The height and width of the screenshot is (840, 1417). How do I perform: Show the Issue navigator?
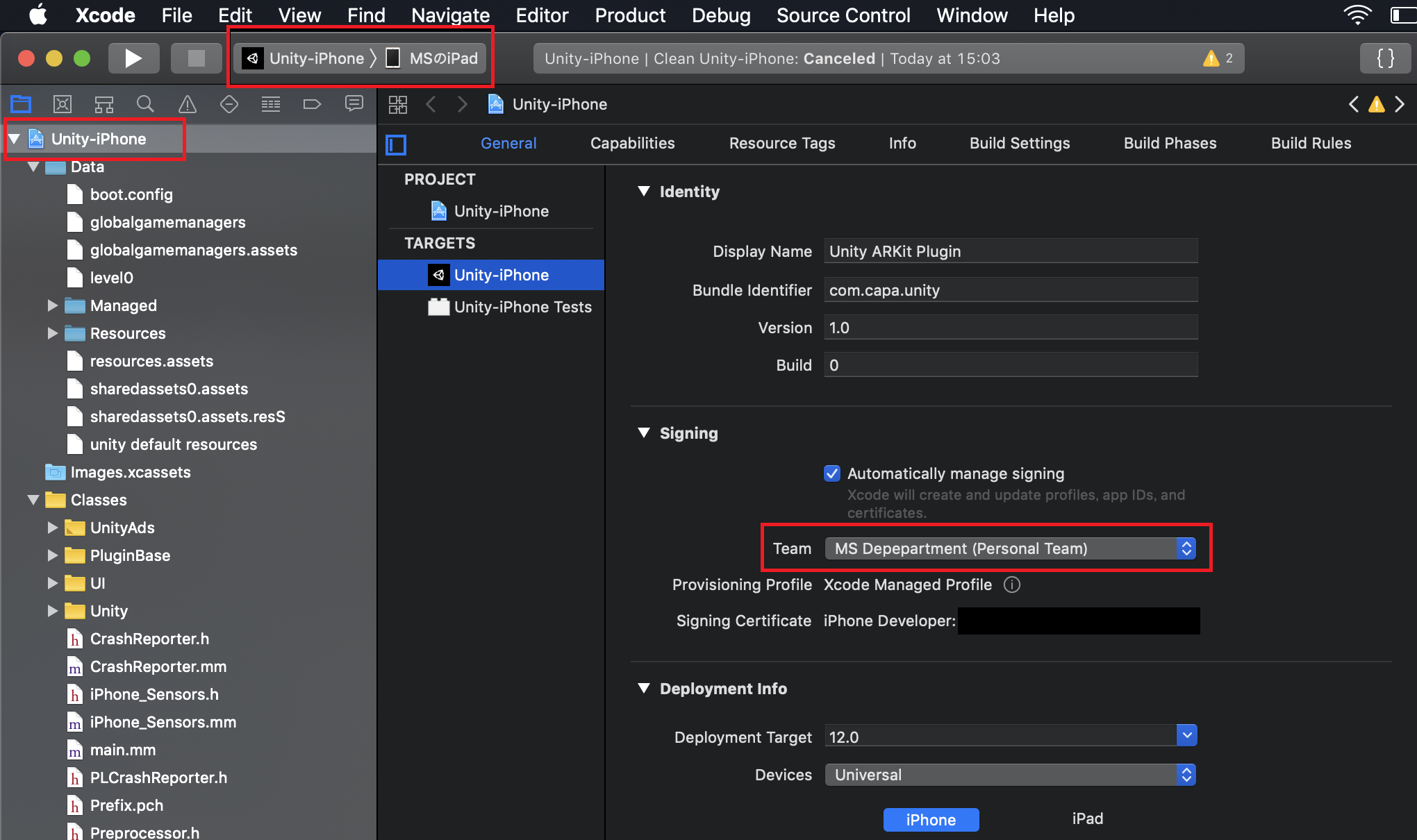188,104
